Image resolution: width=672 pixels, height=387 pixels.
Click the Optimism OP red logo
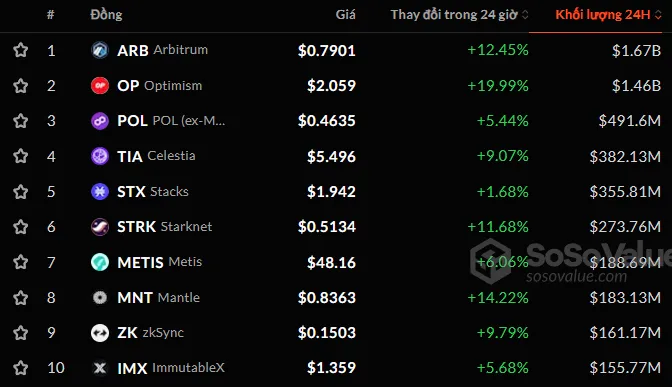pyautogui.click(x=100, y=86)
